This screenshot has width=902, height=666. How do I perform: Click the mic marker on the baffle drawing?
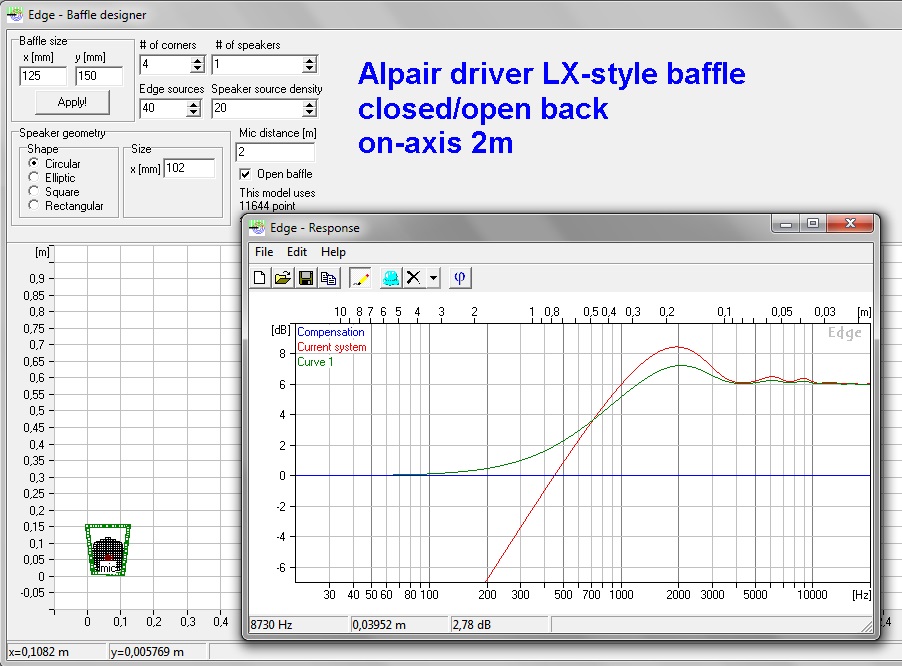point(108,568)
